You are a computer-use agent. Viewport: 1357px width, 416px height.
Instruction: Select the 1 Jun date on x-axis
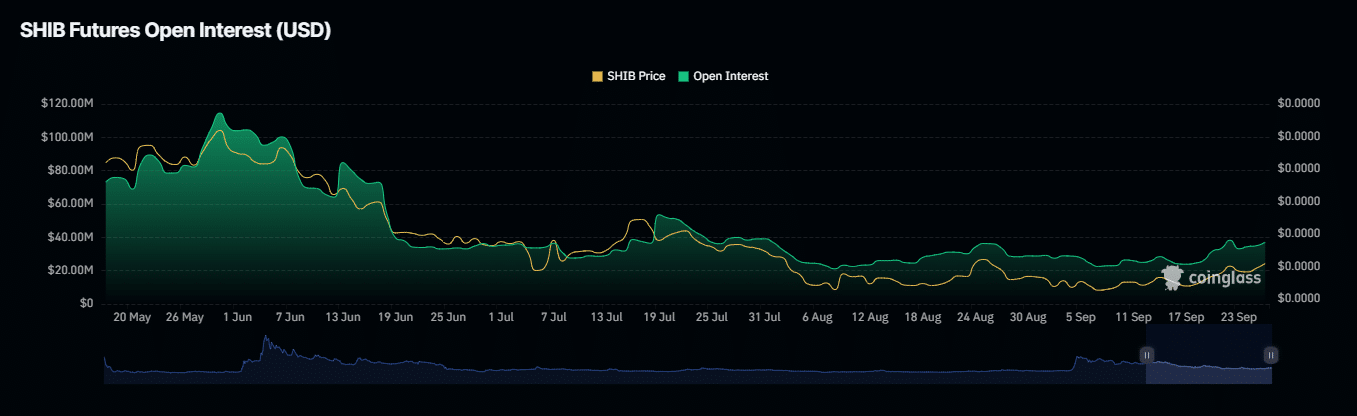click(x=238, y=317)
